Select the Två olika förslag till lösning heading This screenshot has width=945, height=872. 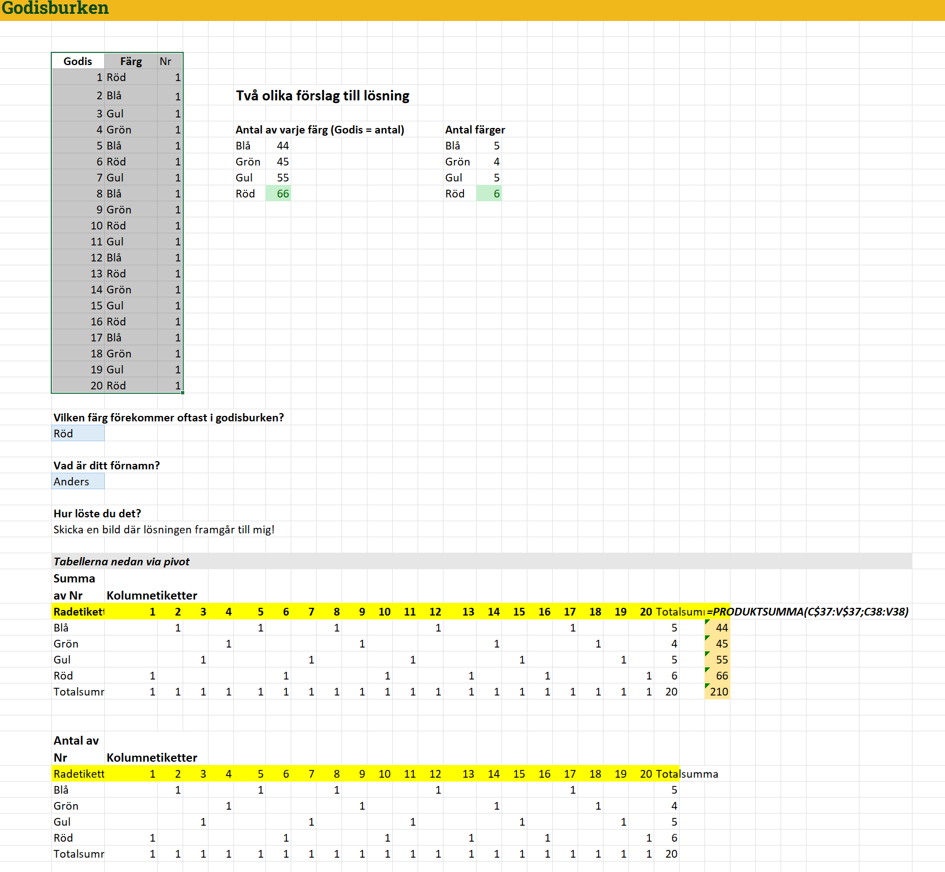pyautogui.click(x=322, y=96)
